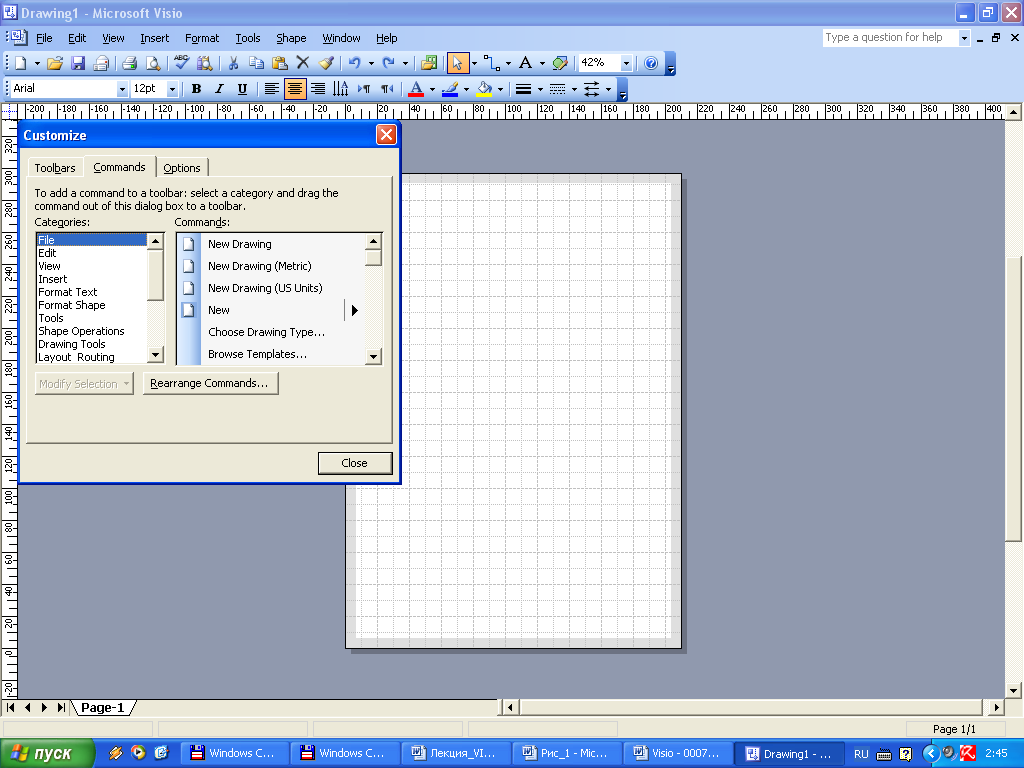Expand the New command submenu arrow
This screenshot has height=768, width=1024.
(x=355, y=310)
